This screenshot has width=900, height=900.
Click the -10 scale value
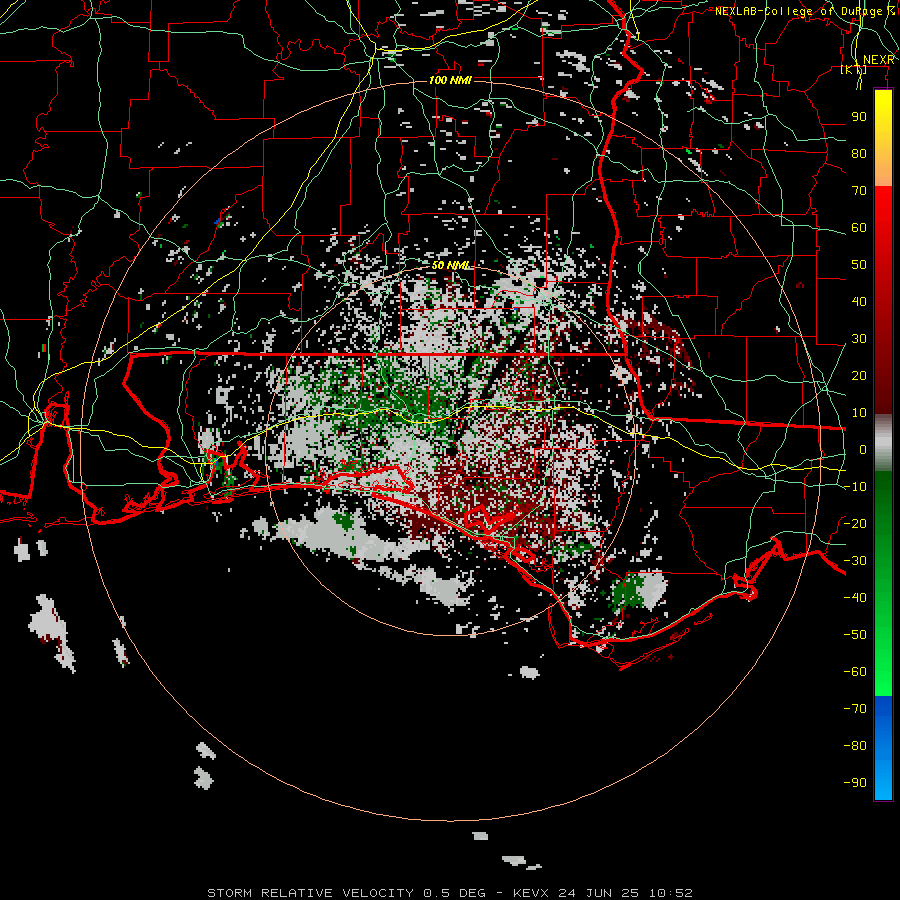tap(855, 487)
